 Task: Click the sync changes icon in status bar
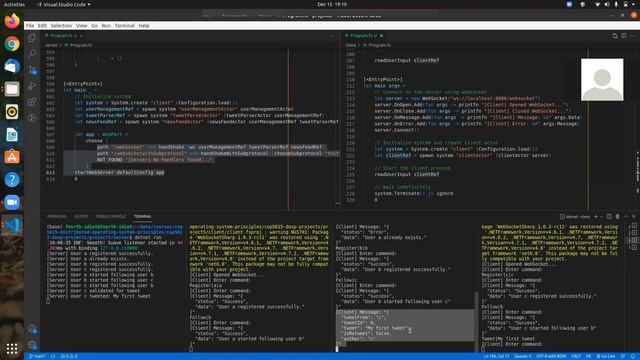[53, 356]
